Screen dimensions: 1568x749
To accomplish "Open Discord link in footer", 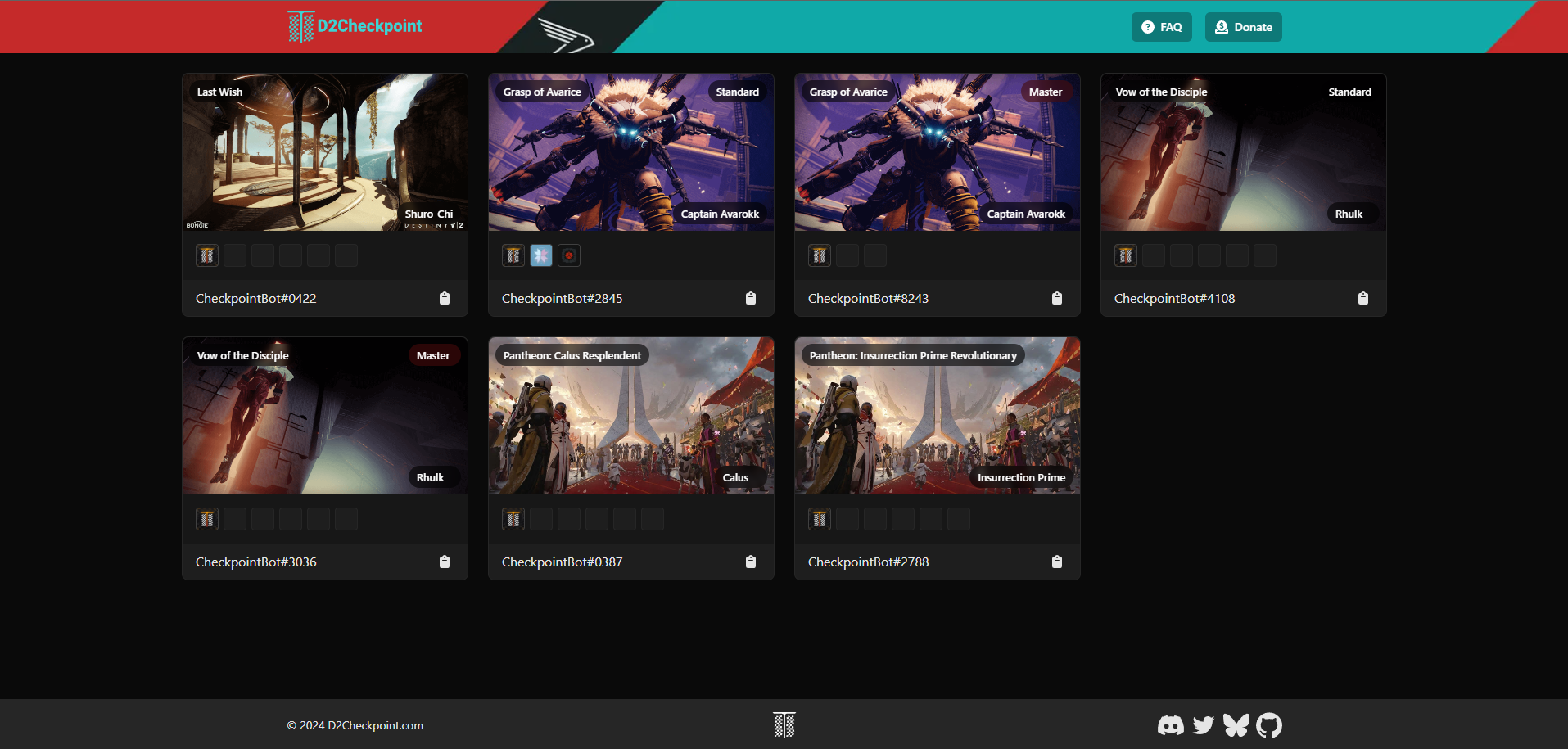I will (1171, 725).
